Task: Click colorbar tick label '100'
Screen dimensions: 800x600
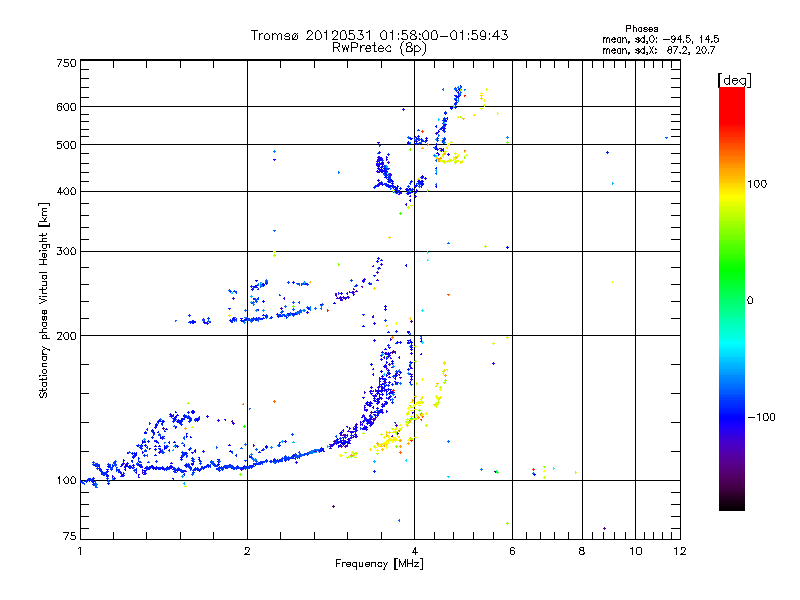Action: 757,184
